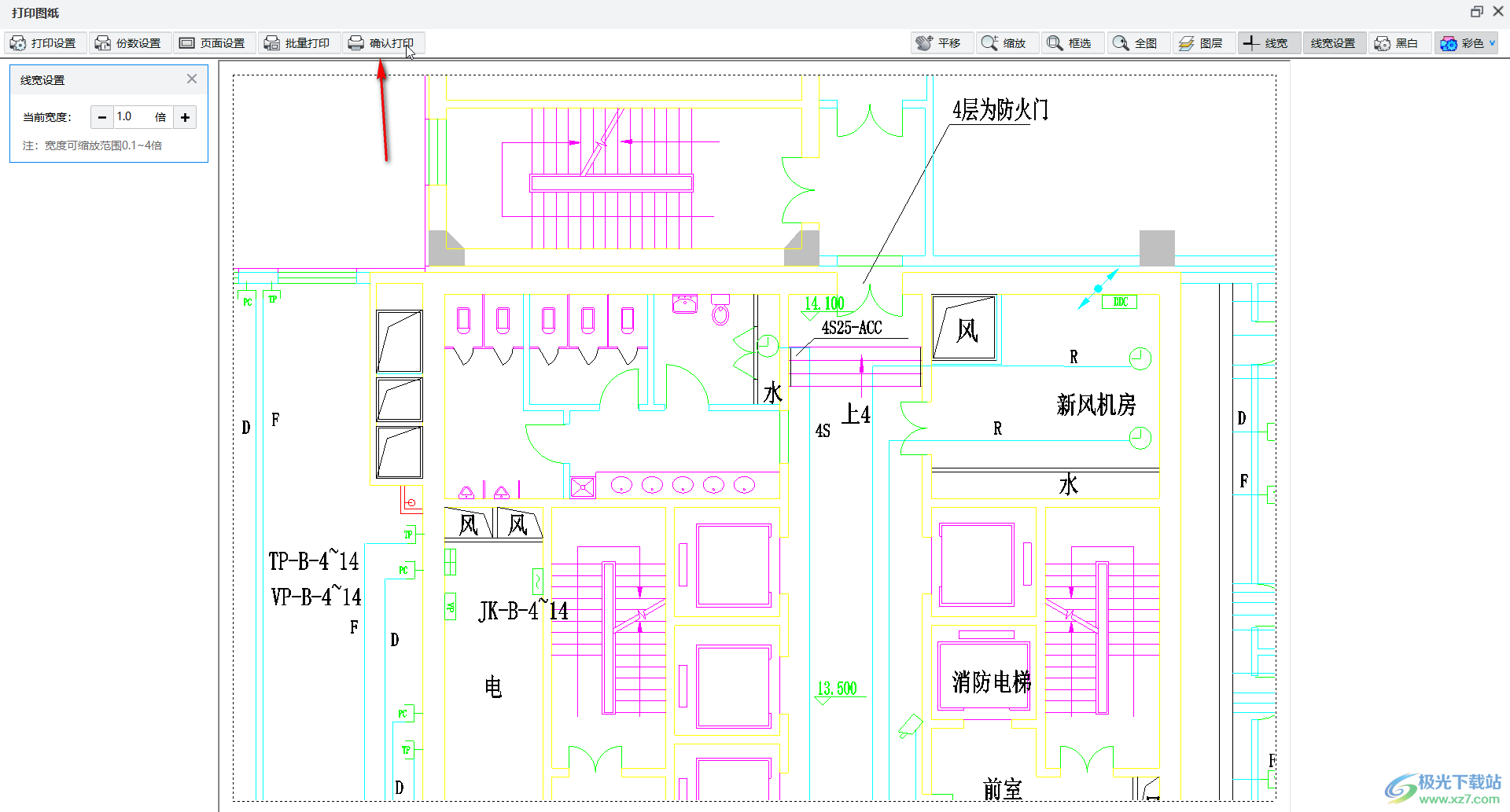Decrease line width with minus button
This screenshot has width=1510, height=812.
coord(101,117)
